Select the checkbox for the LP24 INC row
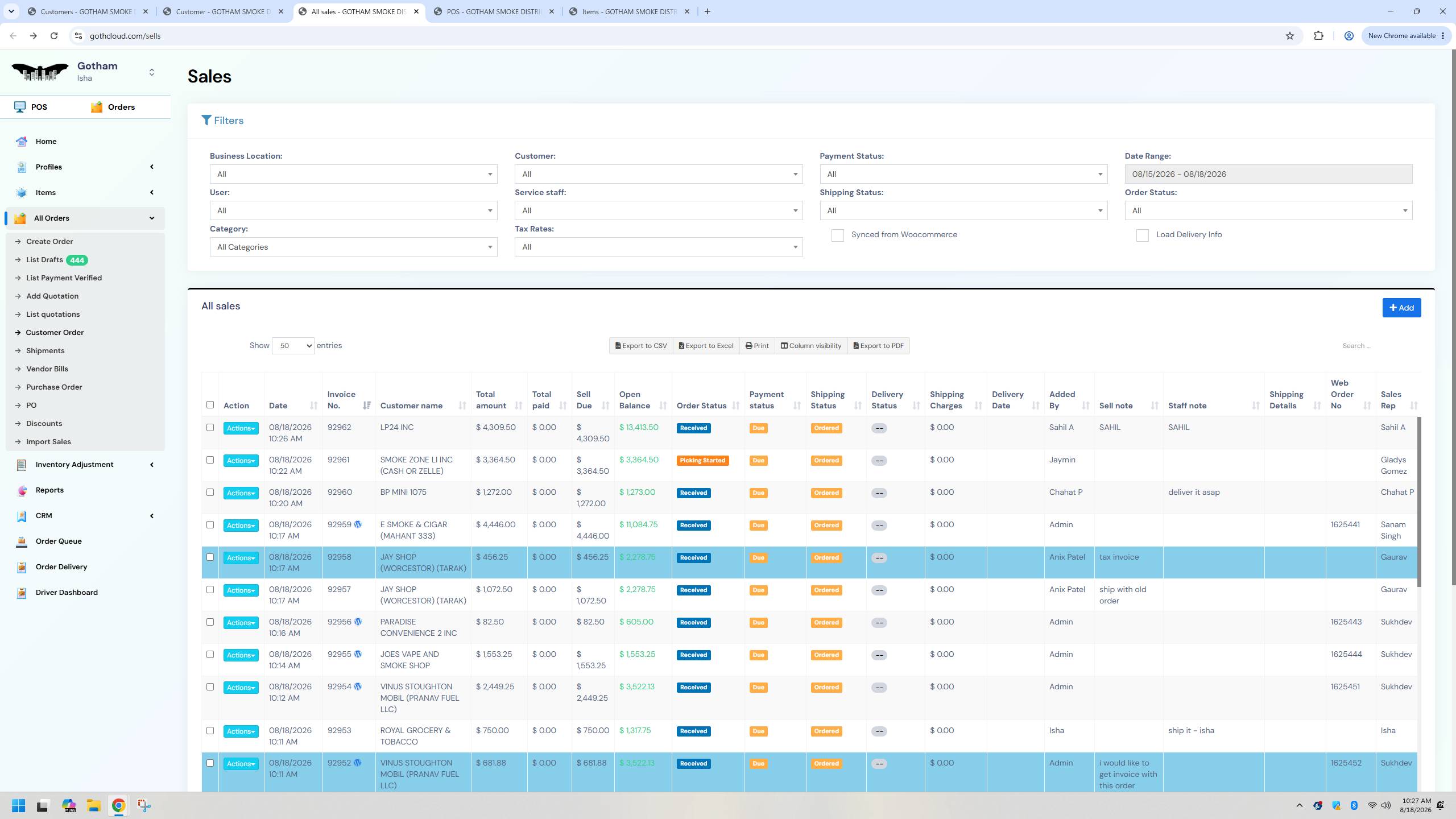The height and width of the screenshot is (819, 1456). point(210,428)
